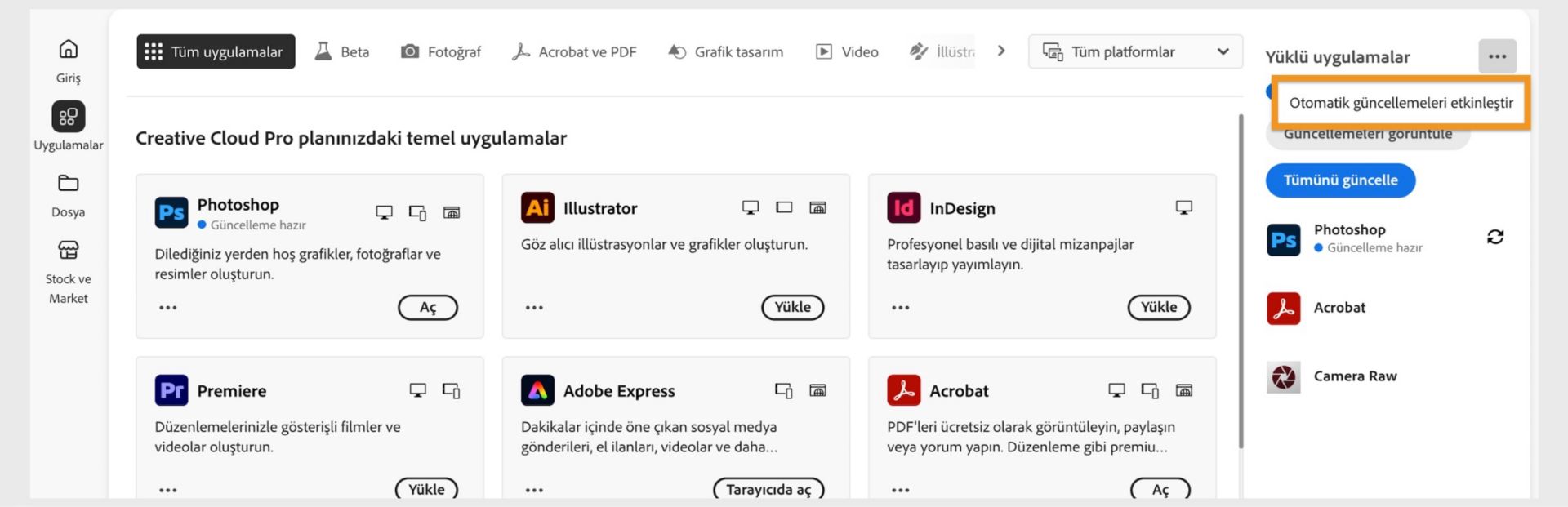
Task: Click desktop platform icon on InDesign card
Action: click(1183, 207)
